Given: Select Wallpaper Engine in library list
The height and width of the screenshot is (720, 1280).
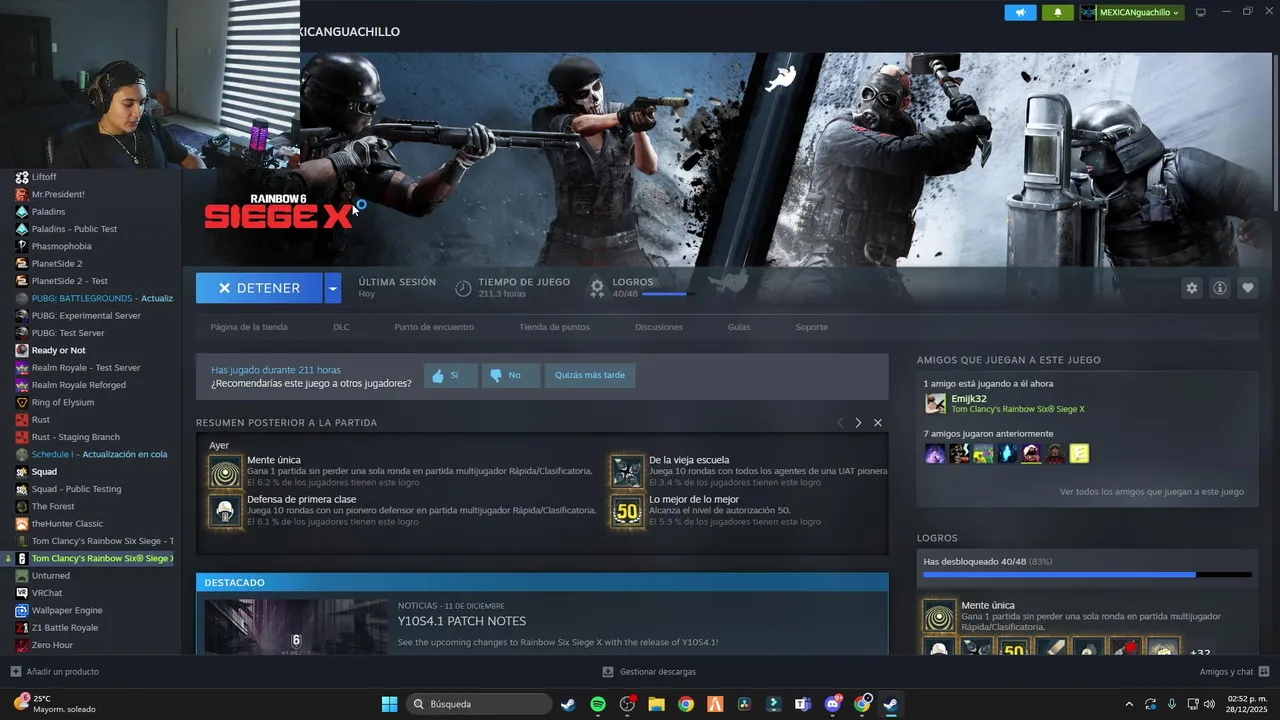Looking at the screenshot, I should (67, 610).
